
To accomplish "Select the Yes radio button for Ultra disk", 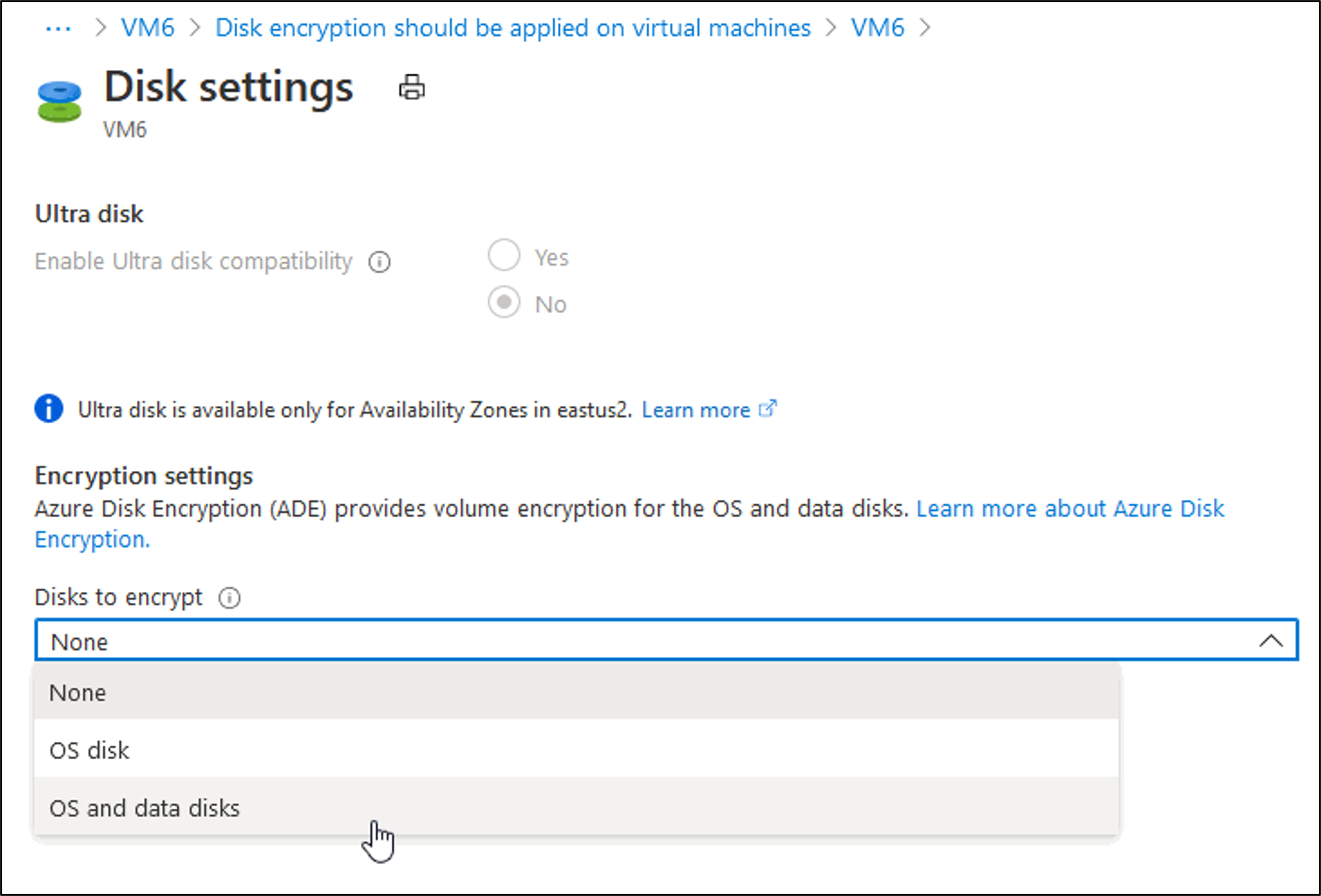I will click(504, 255).
